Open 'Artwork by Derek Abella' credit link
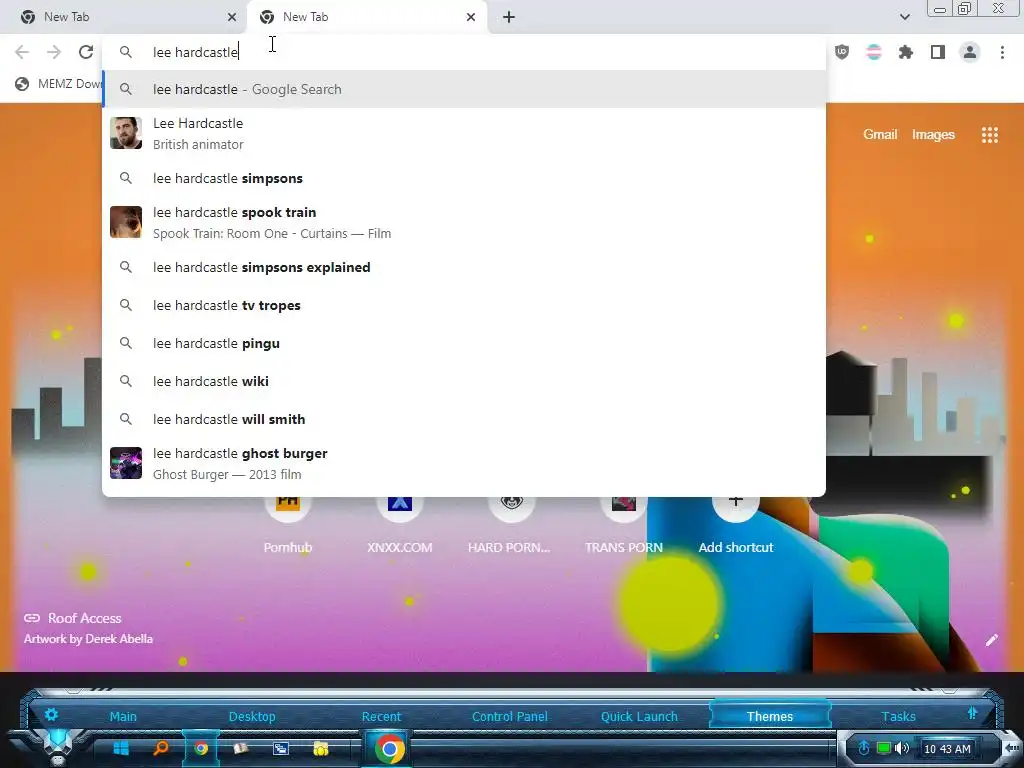 tap(88, 639)
